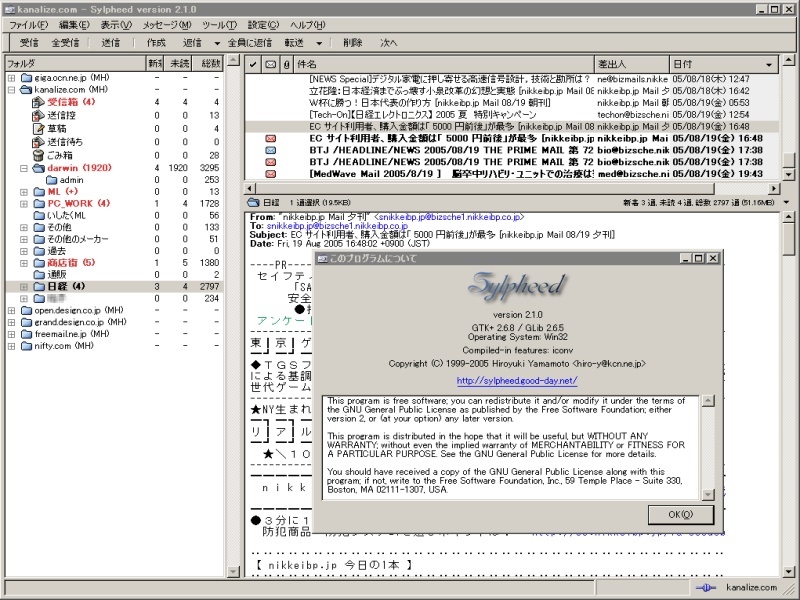Click the nifty.com mailbox icon
Viewport: 800px width, 600px height.
click(27, 346)
